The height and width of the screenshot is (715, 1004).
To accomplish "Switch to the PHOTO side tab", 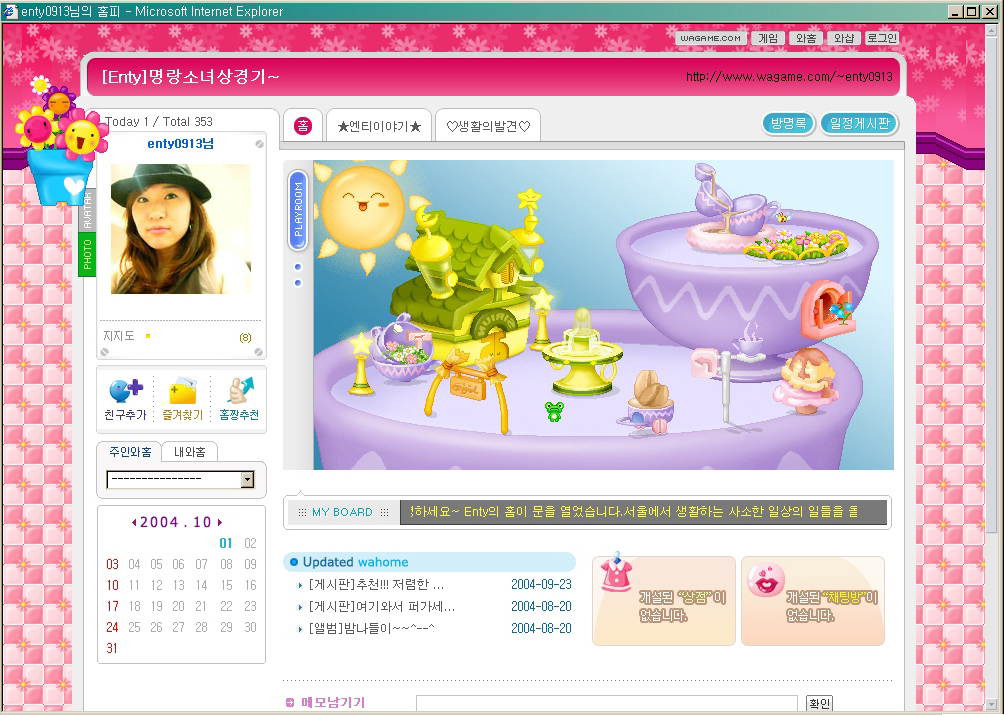I will tap(87, 252).
